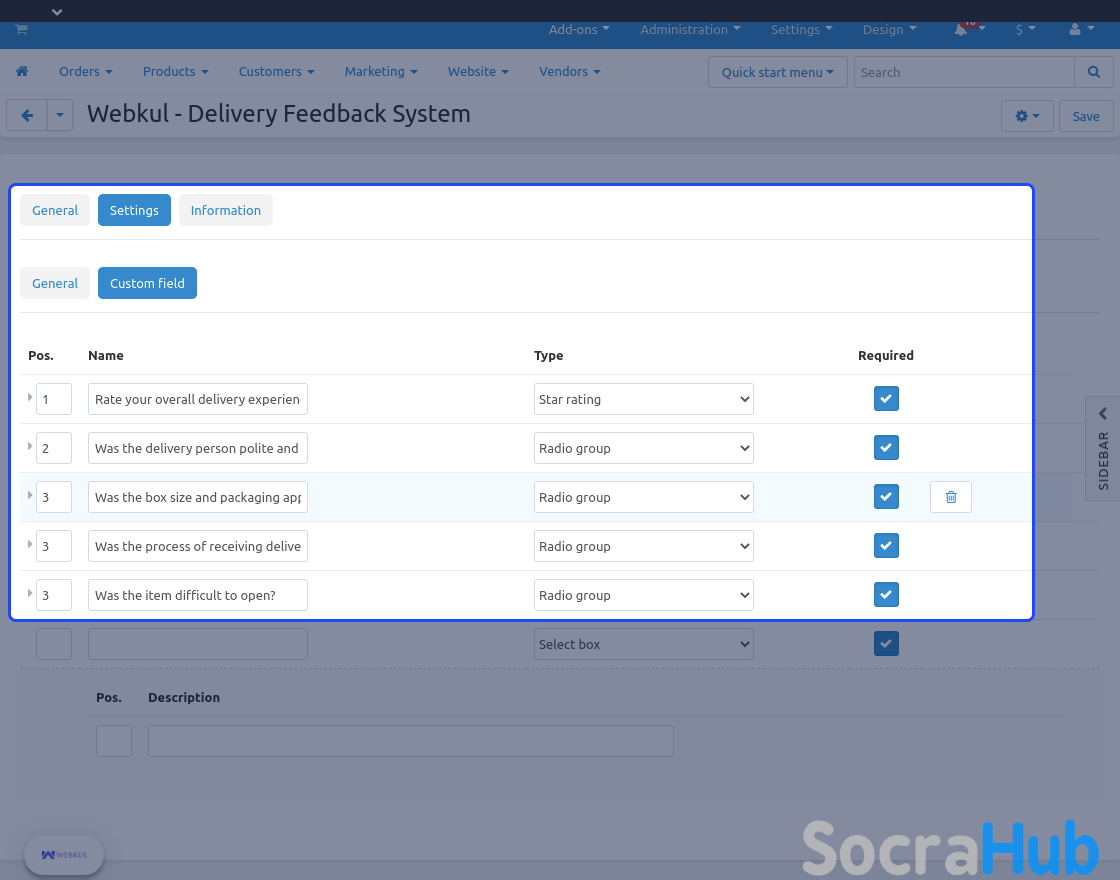Image resolution: width=1120 pixels, height=880 pixels.
Task: Open the top Settings menu
Action: [x=801, y=29]
